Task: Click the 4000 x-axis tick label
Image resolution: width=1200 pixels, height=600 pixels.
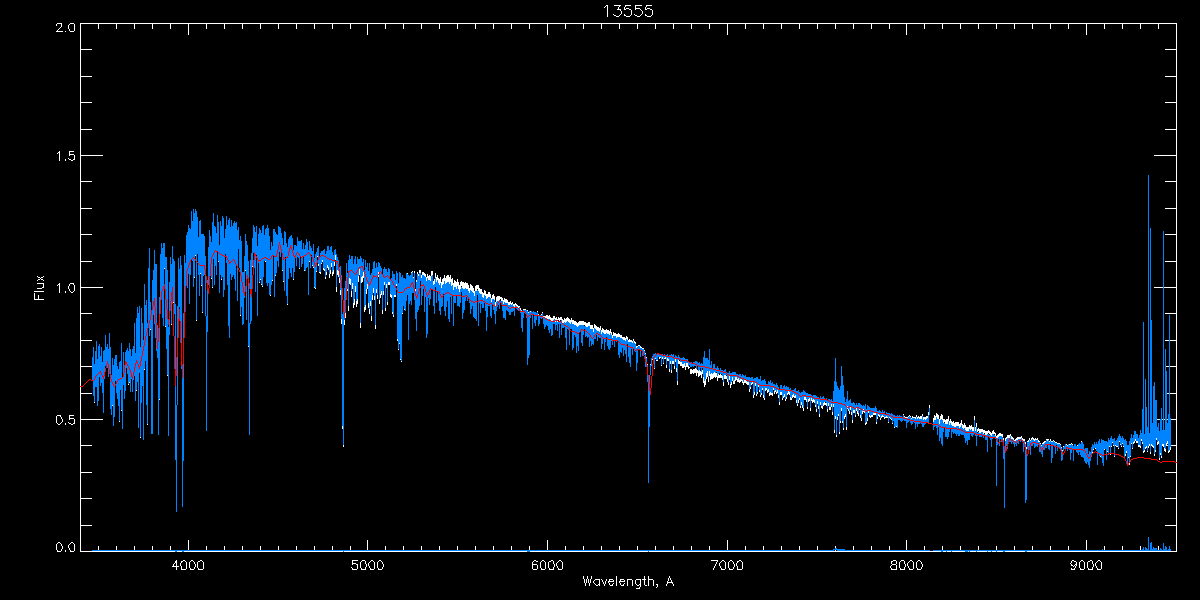Action: click(188, 565)
